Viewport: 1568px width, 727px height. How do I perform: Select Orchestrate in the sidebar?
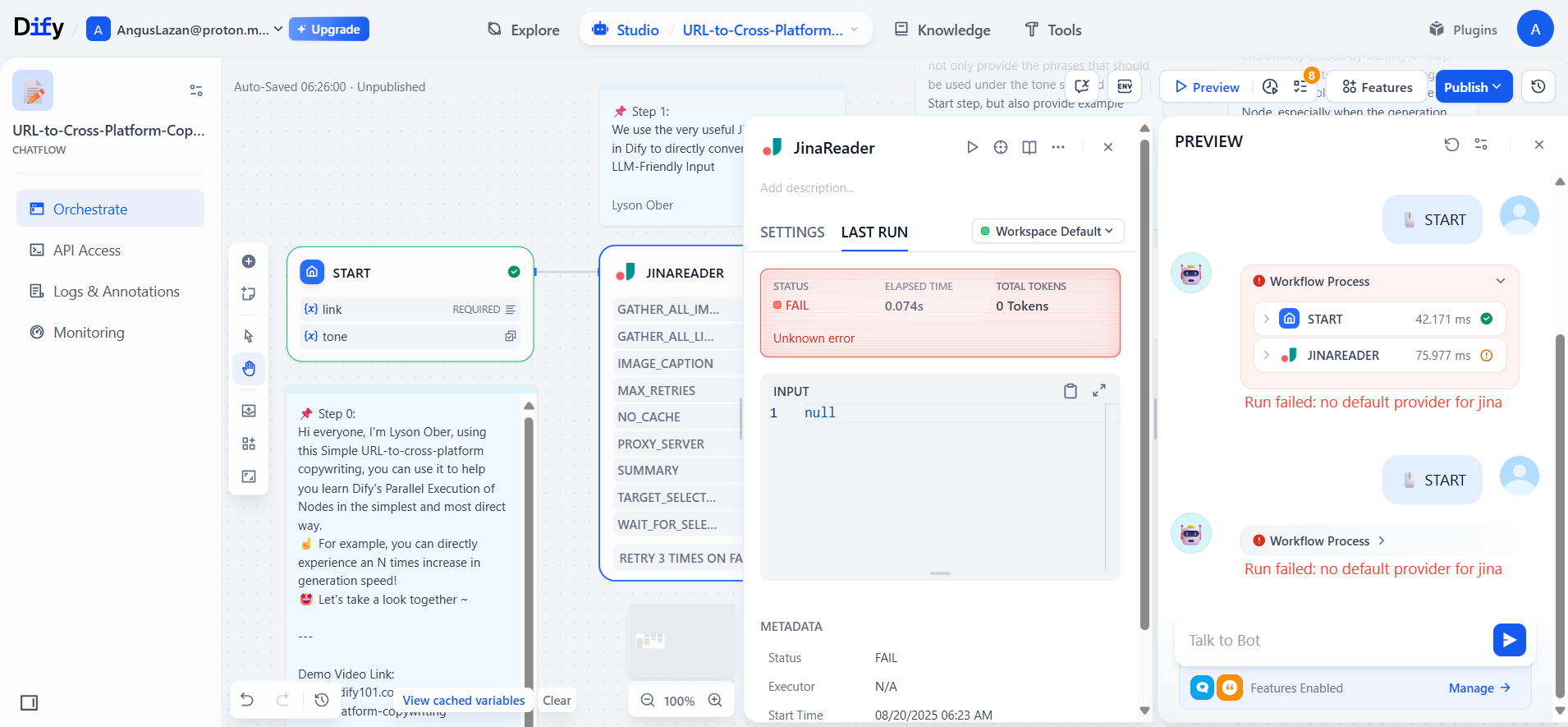click(x=110, y=209)
